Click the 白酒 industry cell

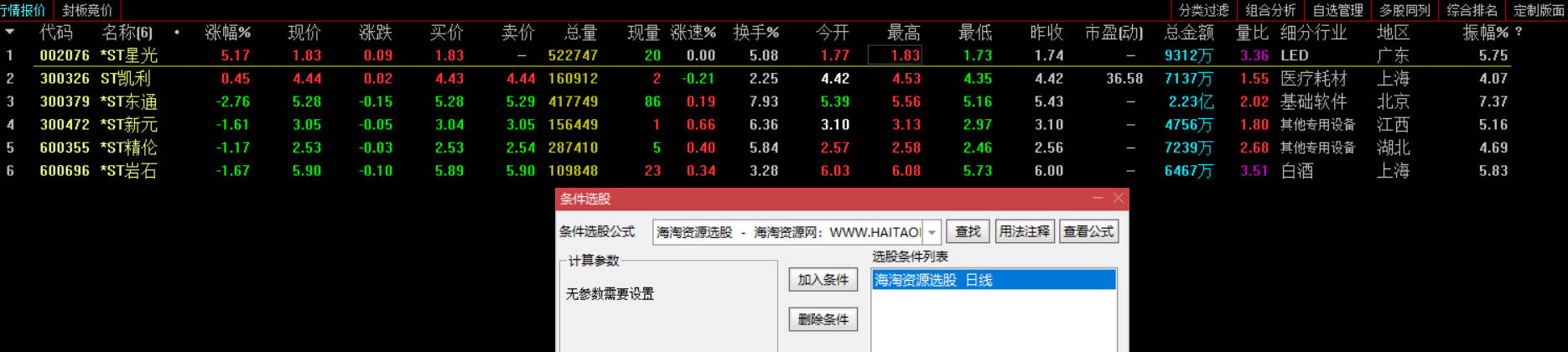(x=1296, y=171)
